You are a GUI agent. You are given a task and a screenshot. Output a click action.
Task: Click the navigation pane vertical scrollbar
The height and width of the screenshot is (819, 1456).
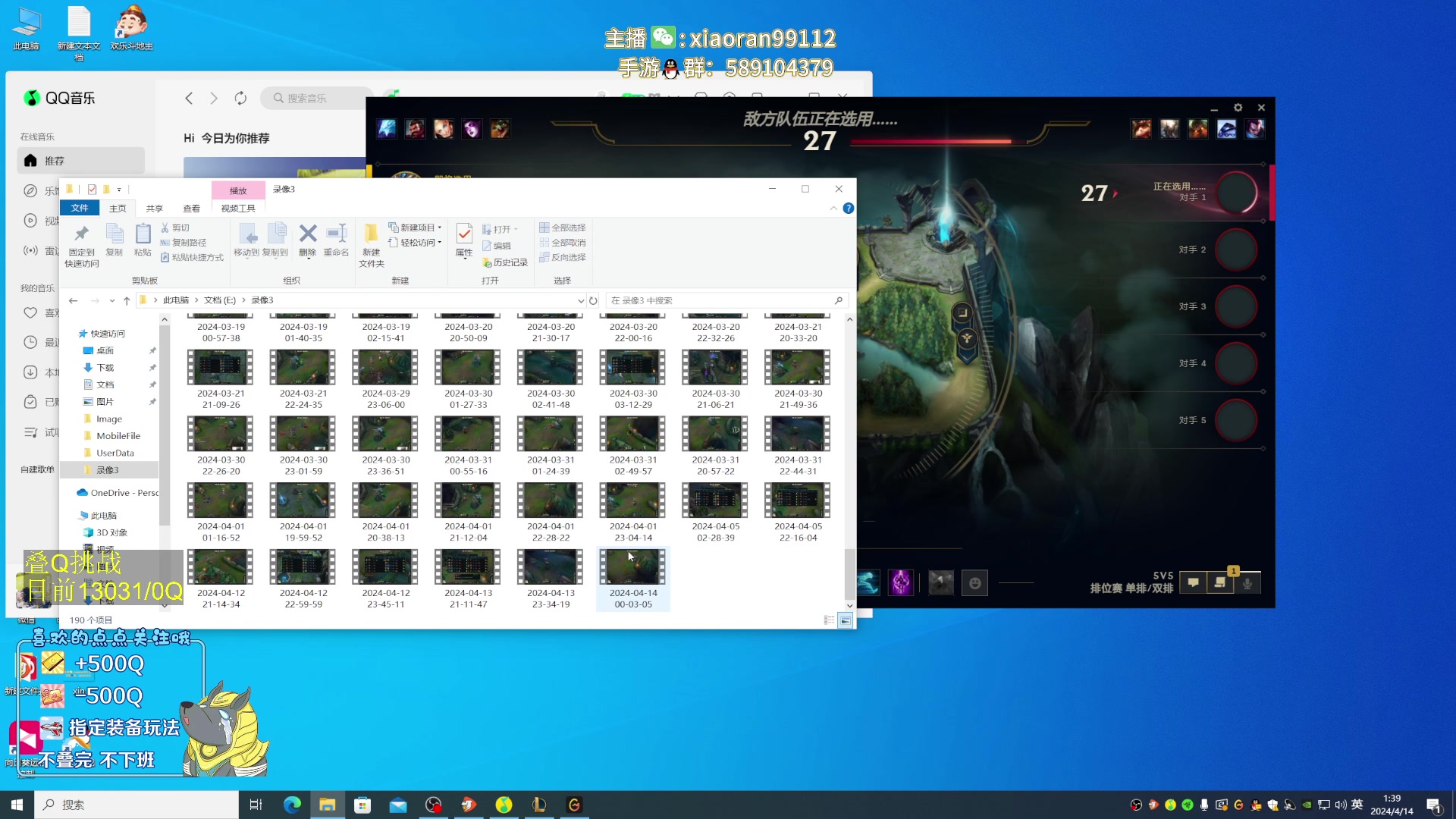pos(164,425)
